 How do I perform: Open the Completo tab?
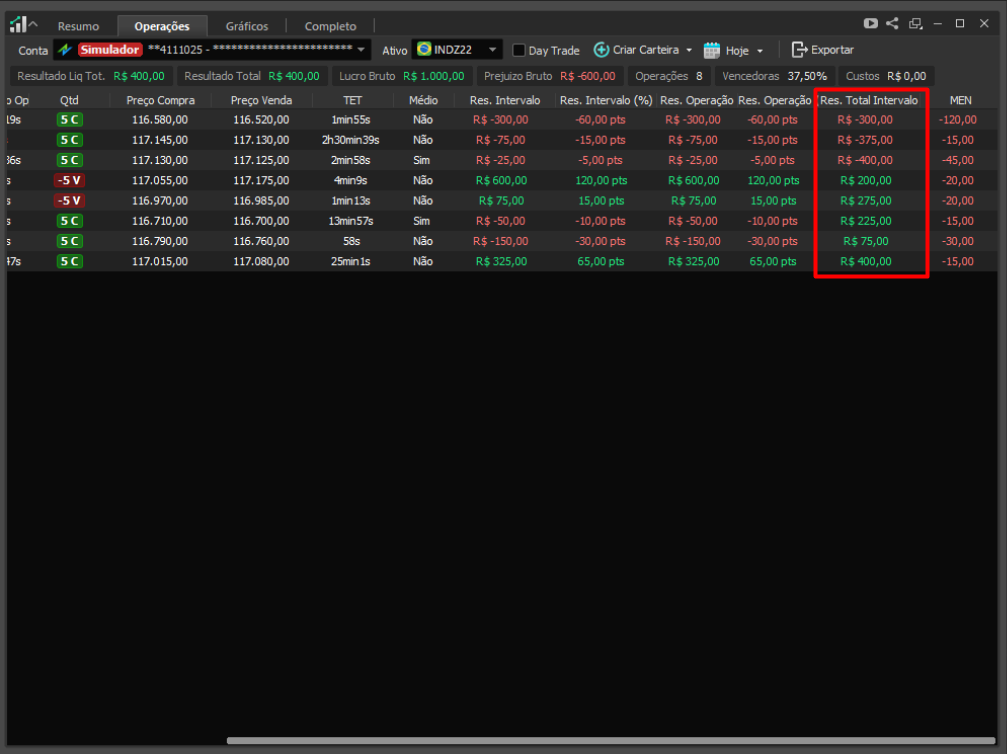tap(330, 27)
